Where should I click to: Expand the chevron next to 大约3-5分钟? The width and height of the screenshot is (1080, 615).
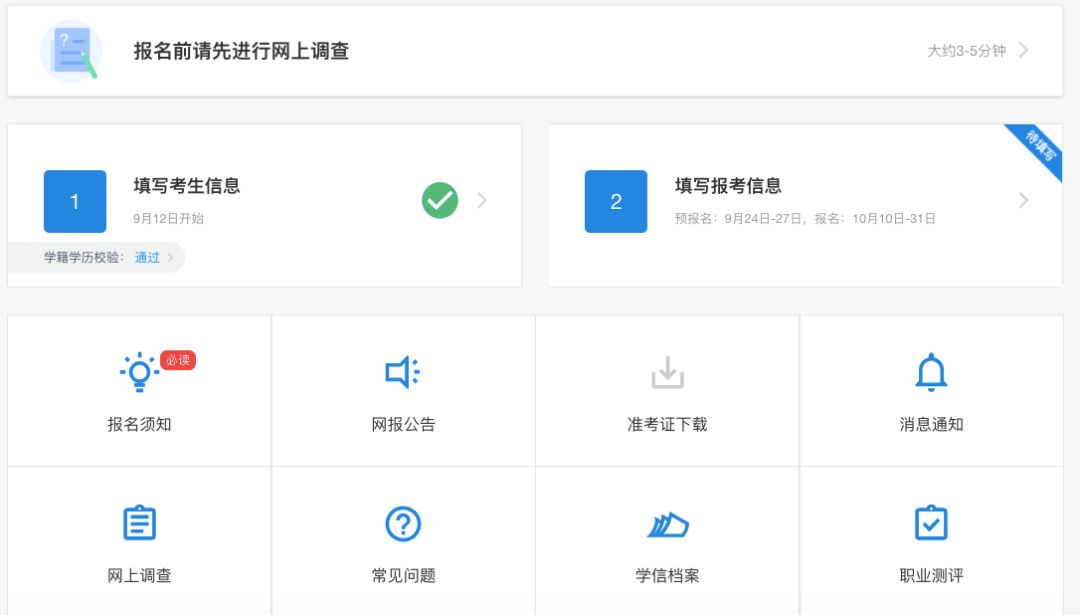pyautogui.click(x=1023, y=51)
